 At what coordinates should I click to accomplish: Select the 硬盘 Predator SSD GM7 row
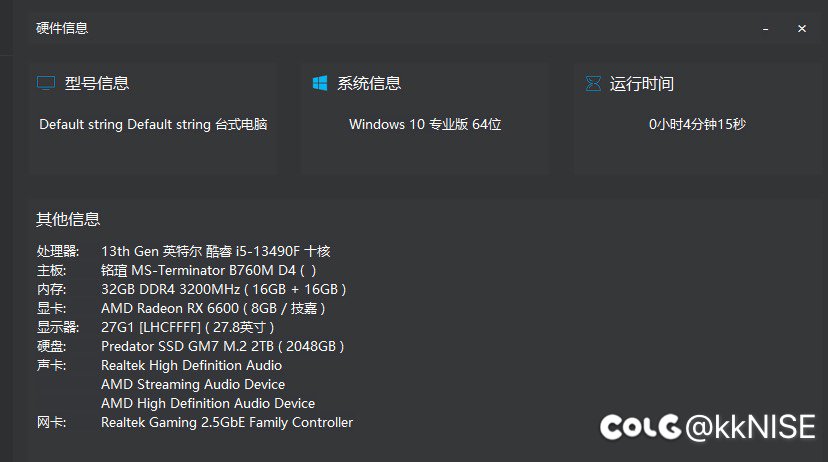[x=222, y=346]
